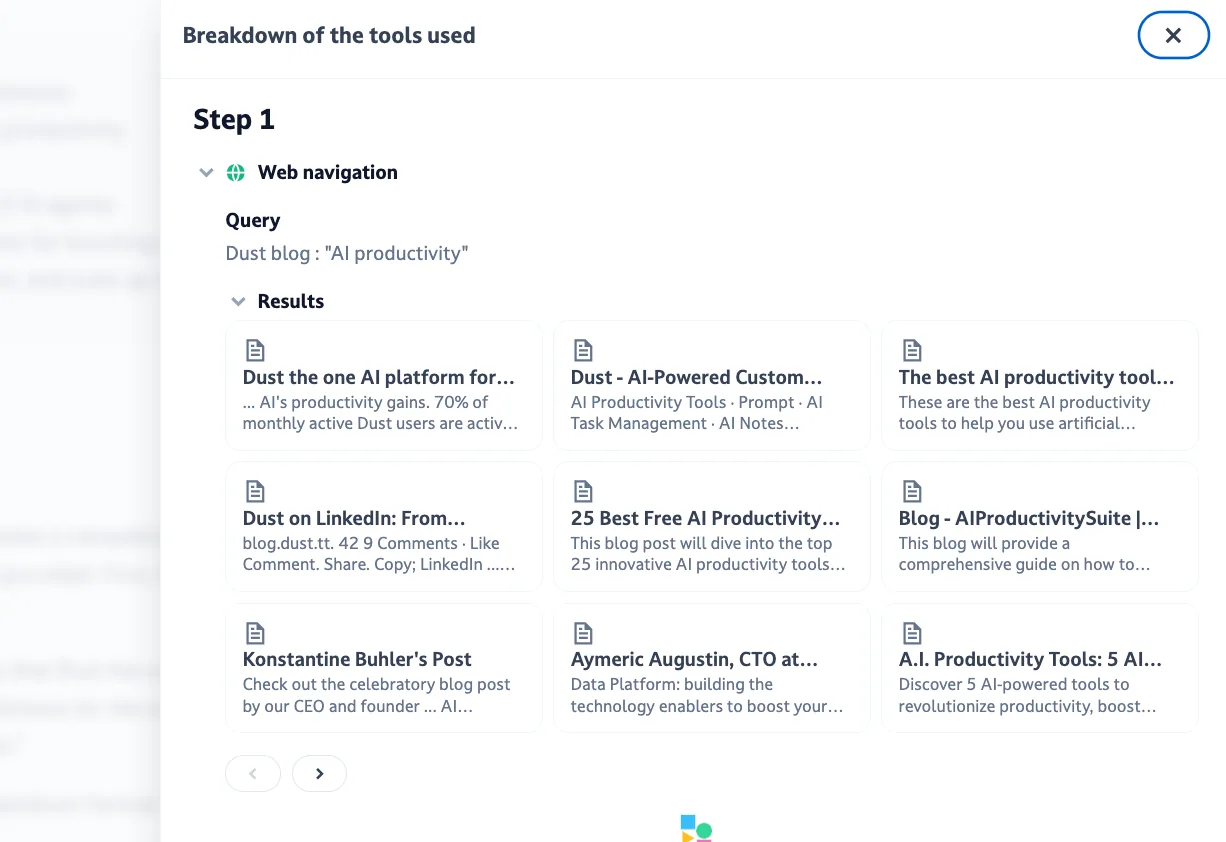Open 'A.I. Productivity Tools: 5 AI' result
Viewport: 1226px width, 842px height.
(1039, 667)
